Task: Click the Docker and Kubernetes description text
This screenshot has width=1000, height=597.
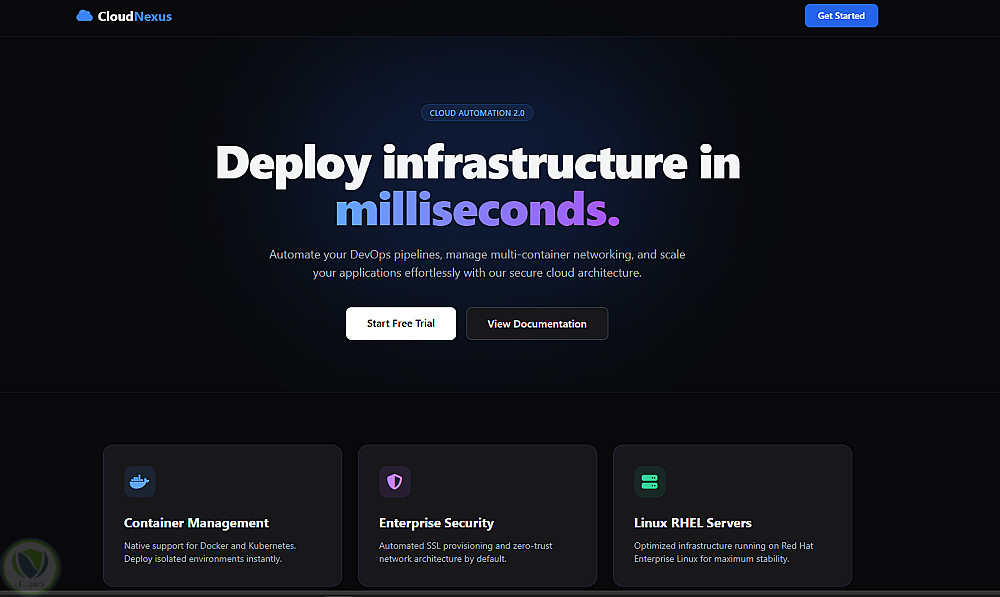Action: [x=210, y=552]
